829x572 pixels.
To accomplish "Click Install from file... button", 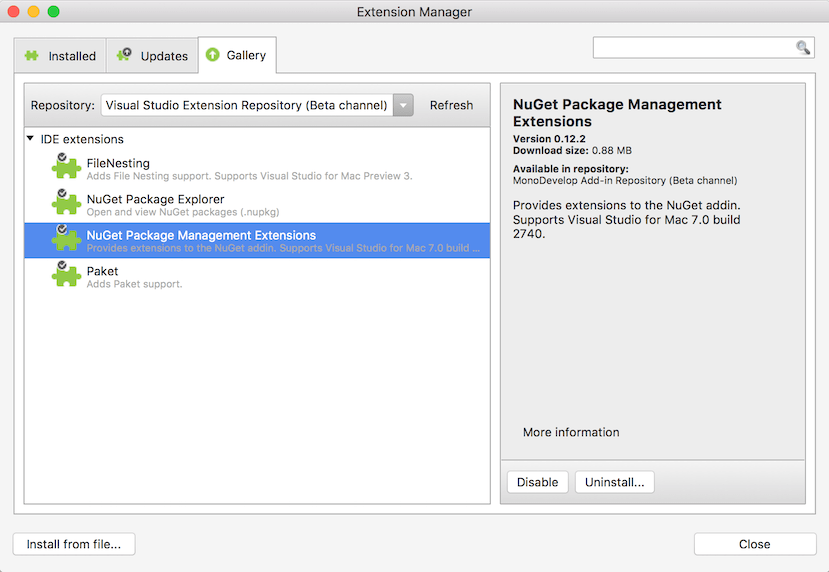I will [x=74, y=544].
